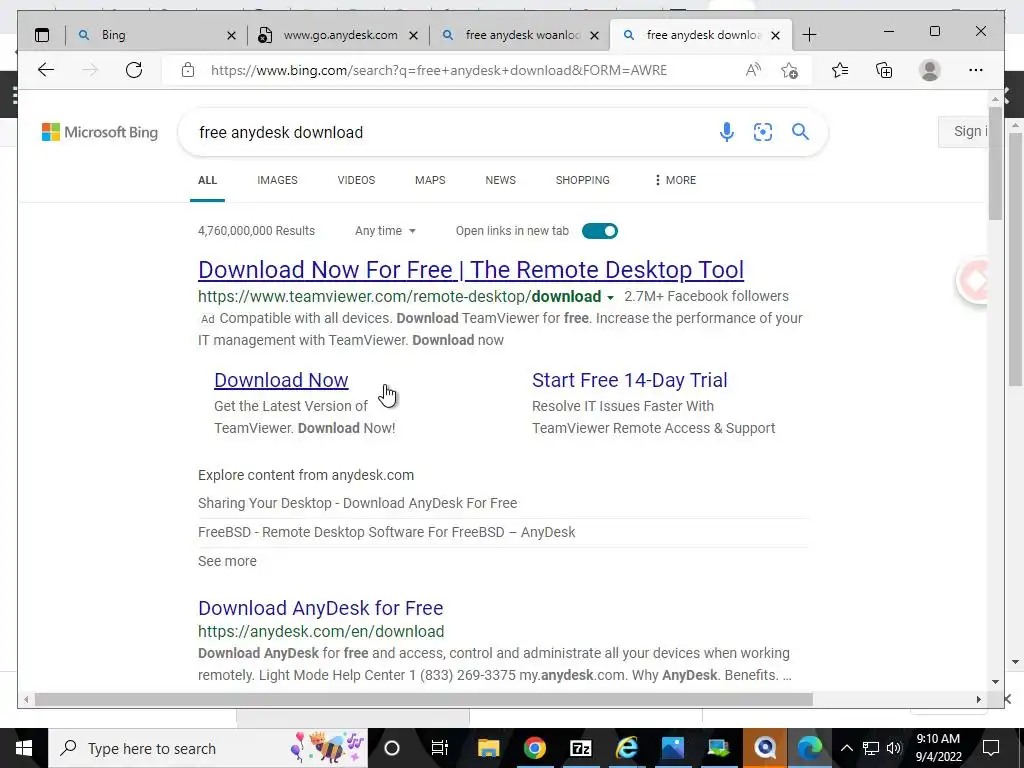Submit search with magnifier icon
1024x768 pixels.
800,132
